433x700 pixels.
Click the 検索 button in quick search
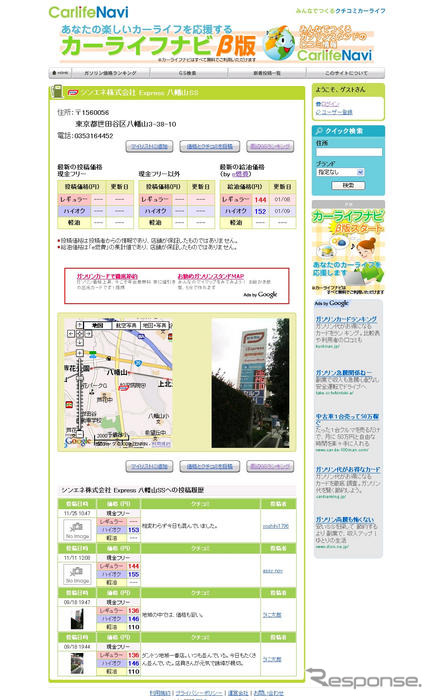[348, 185]
